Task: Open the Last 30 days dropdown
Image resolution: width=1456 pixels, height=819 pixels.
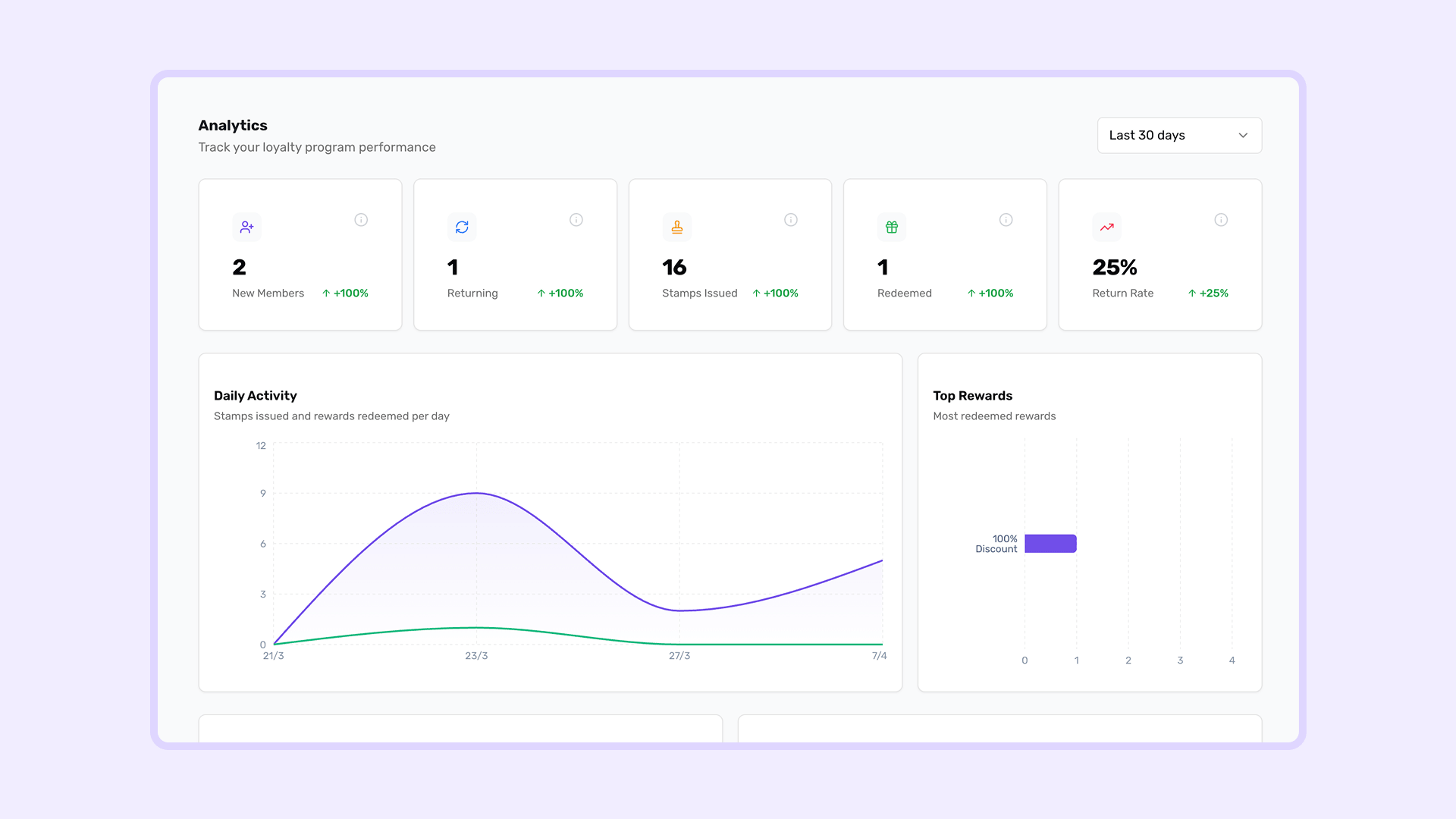Action: pos(1179,135)
